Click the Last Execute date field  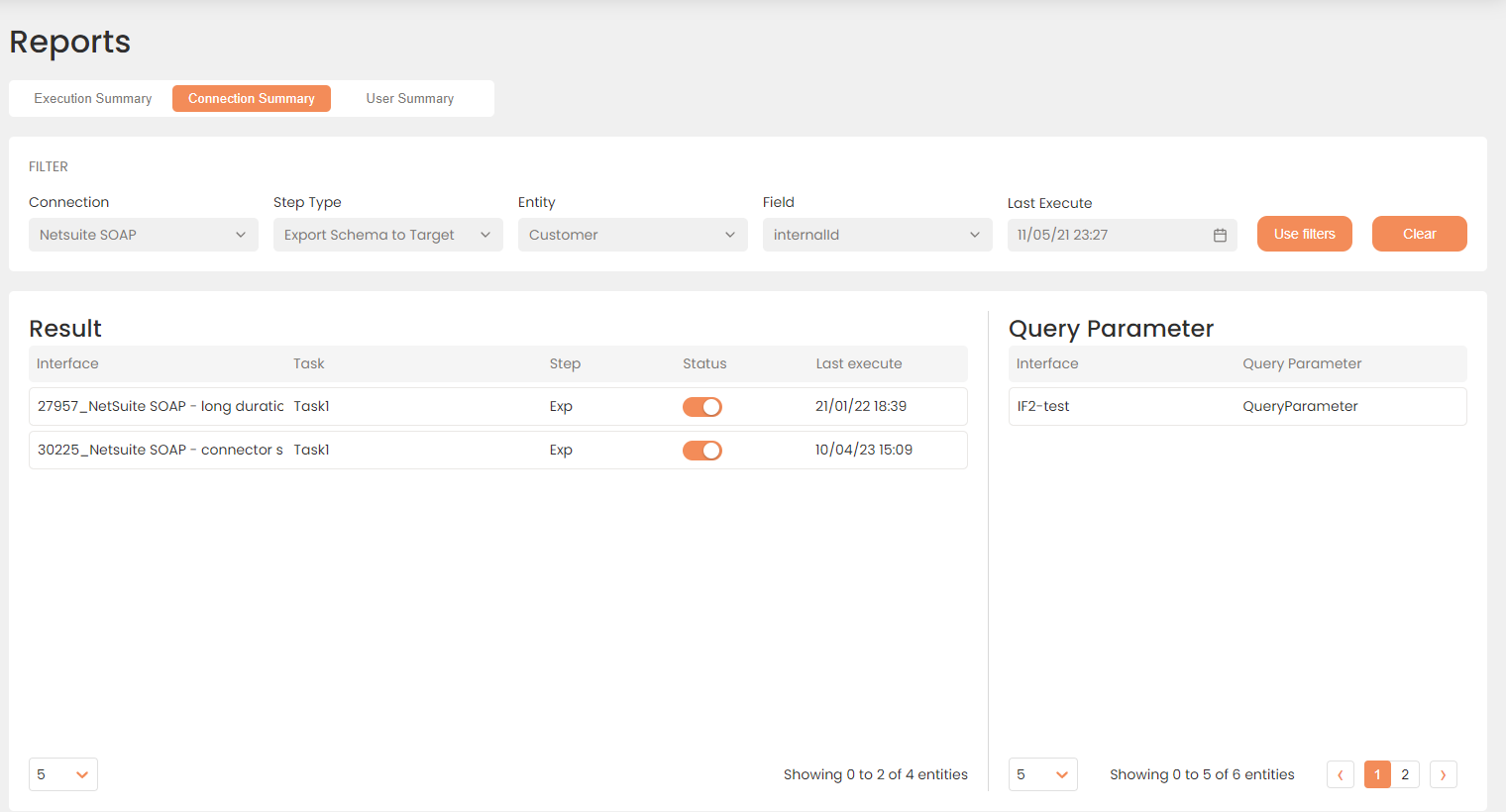pyautogui.click(x=1123, y=235)
